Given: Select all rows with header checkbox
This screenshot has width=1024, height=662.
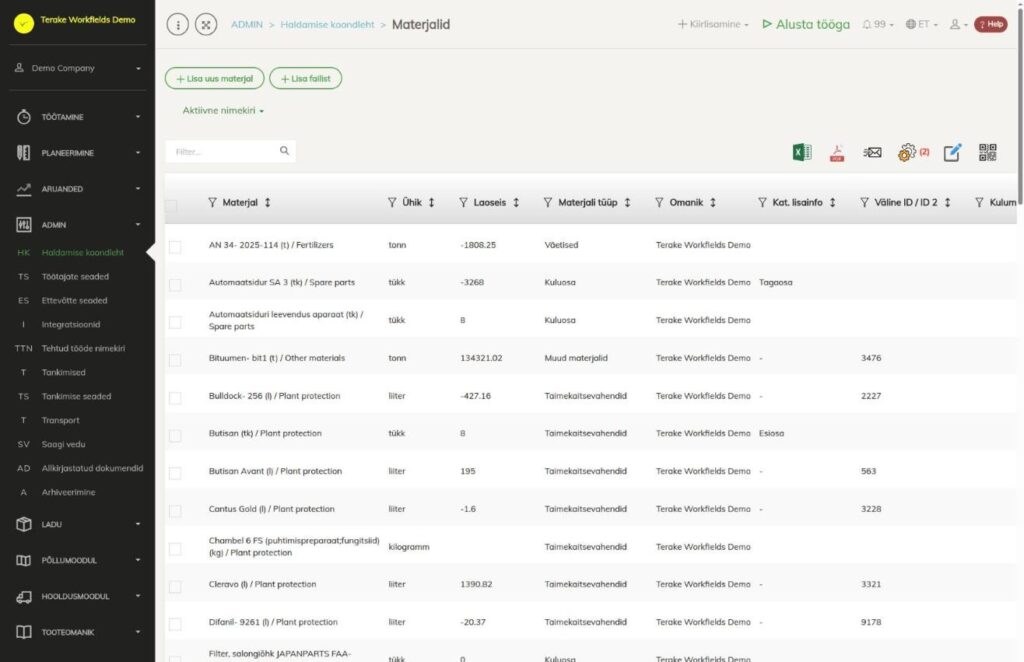Looking at the screenshot, I should click(x=172, y=206).
